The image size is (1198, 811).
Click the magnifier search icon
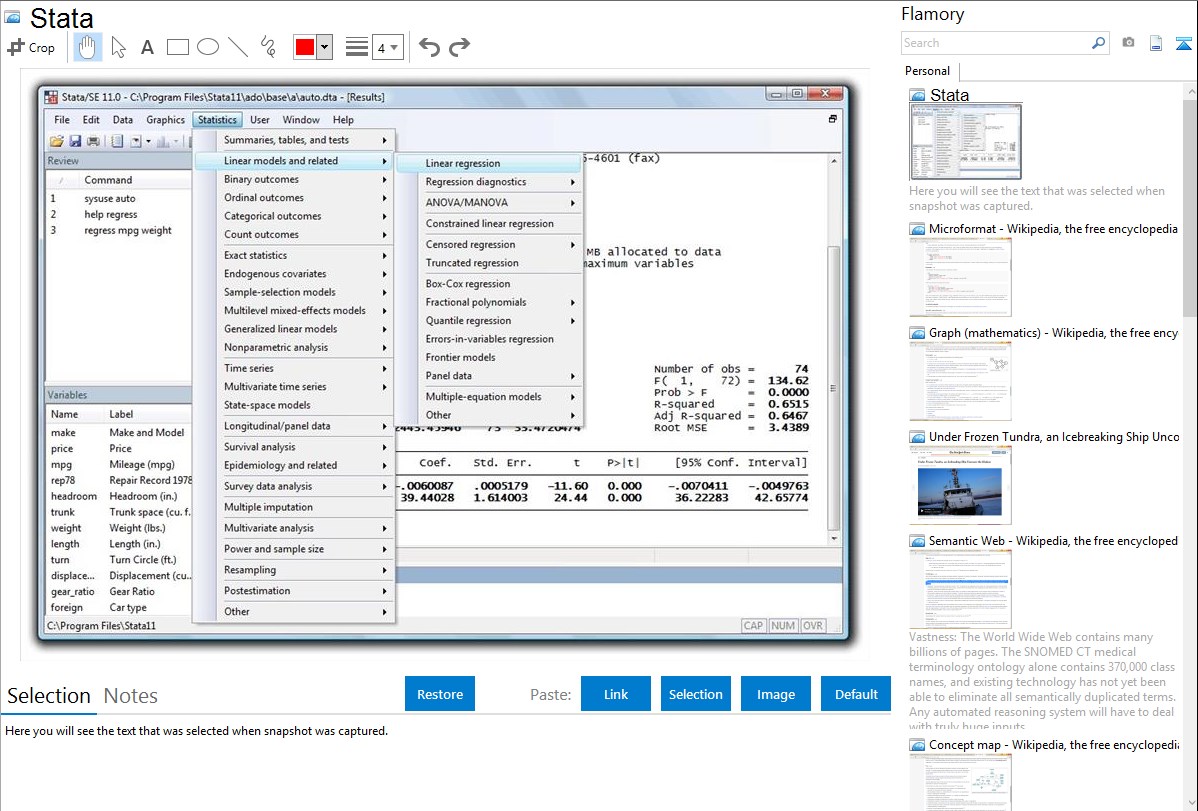pyautogui.click(x=1098, y=43)
